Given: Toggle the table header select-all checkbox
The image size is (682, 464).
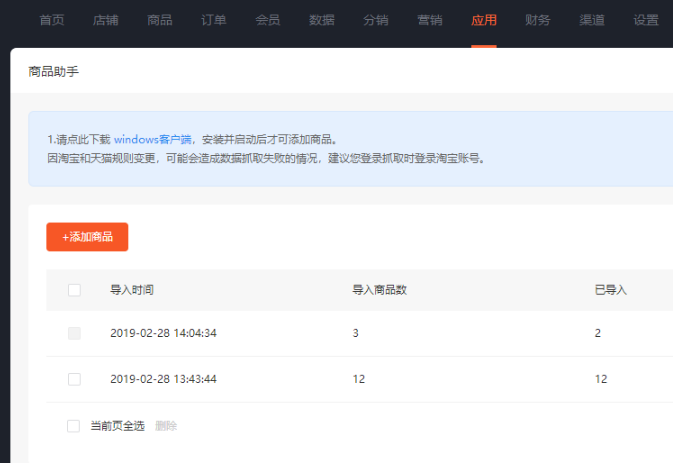Looking at the screenshot, I should point(74,290).
